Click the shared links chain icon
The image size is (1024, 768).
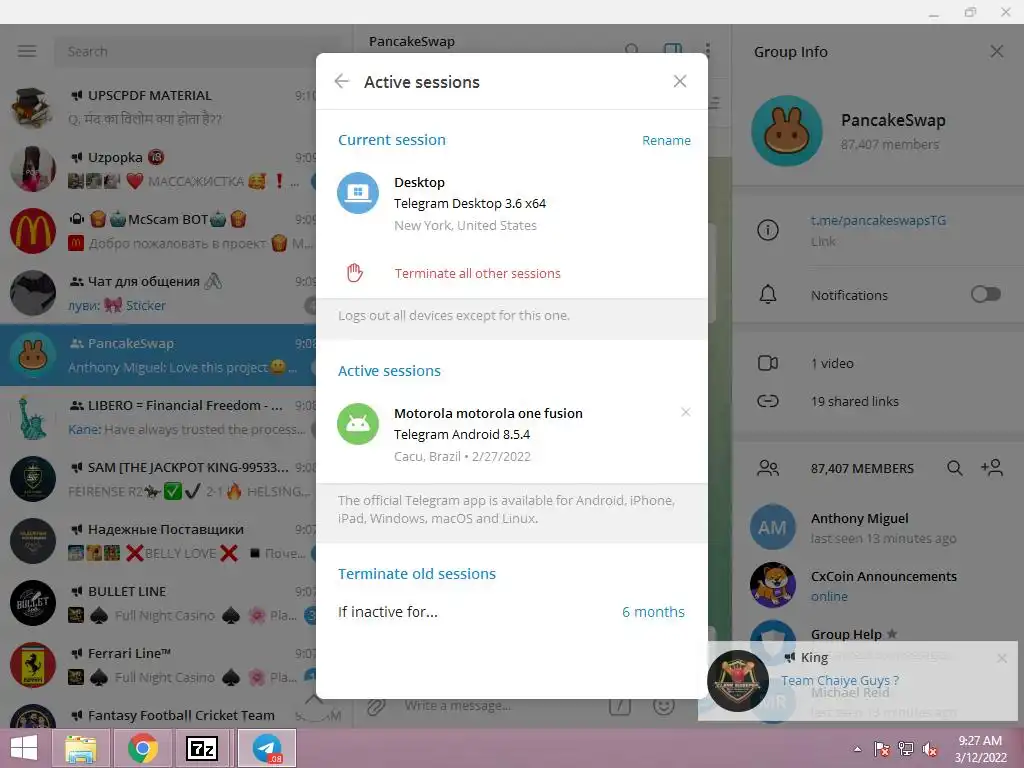768,401
